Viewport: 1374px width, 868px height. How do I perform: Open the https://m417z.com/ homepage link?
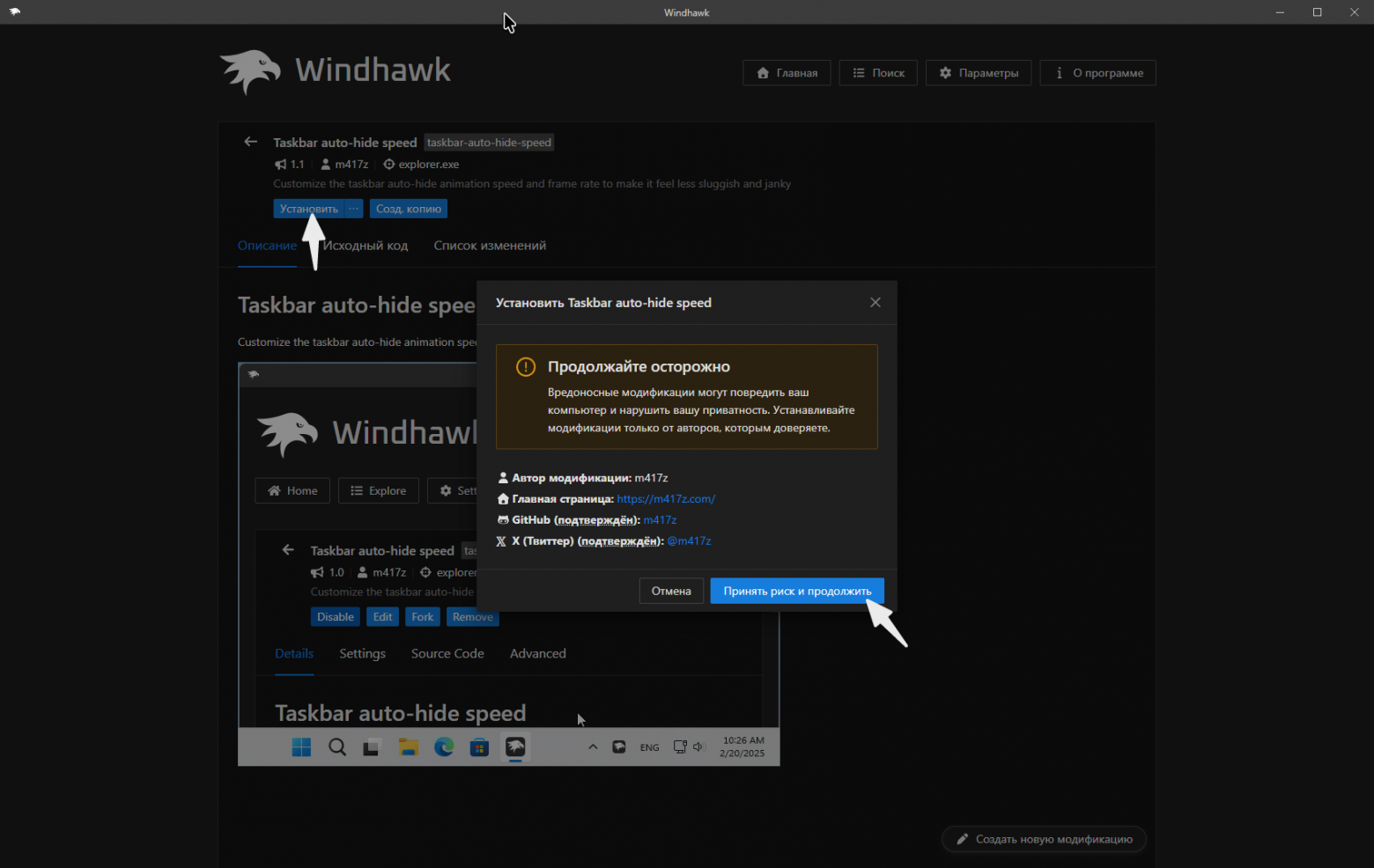coord(666,498)
